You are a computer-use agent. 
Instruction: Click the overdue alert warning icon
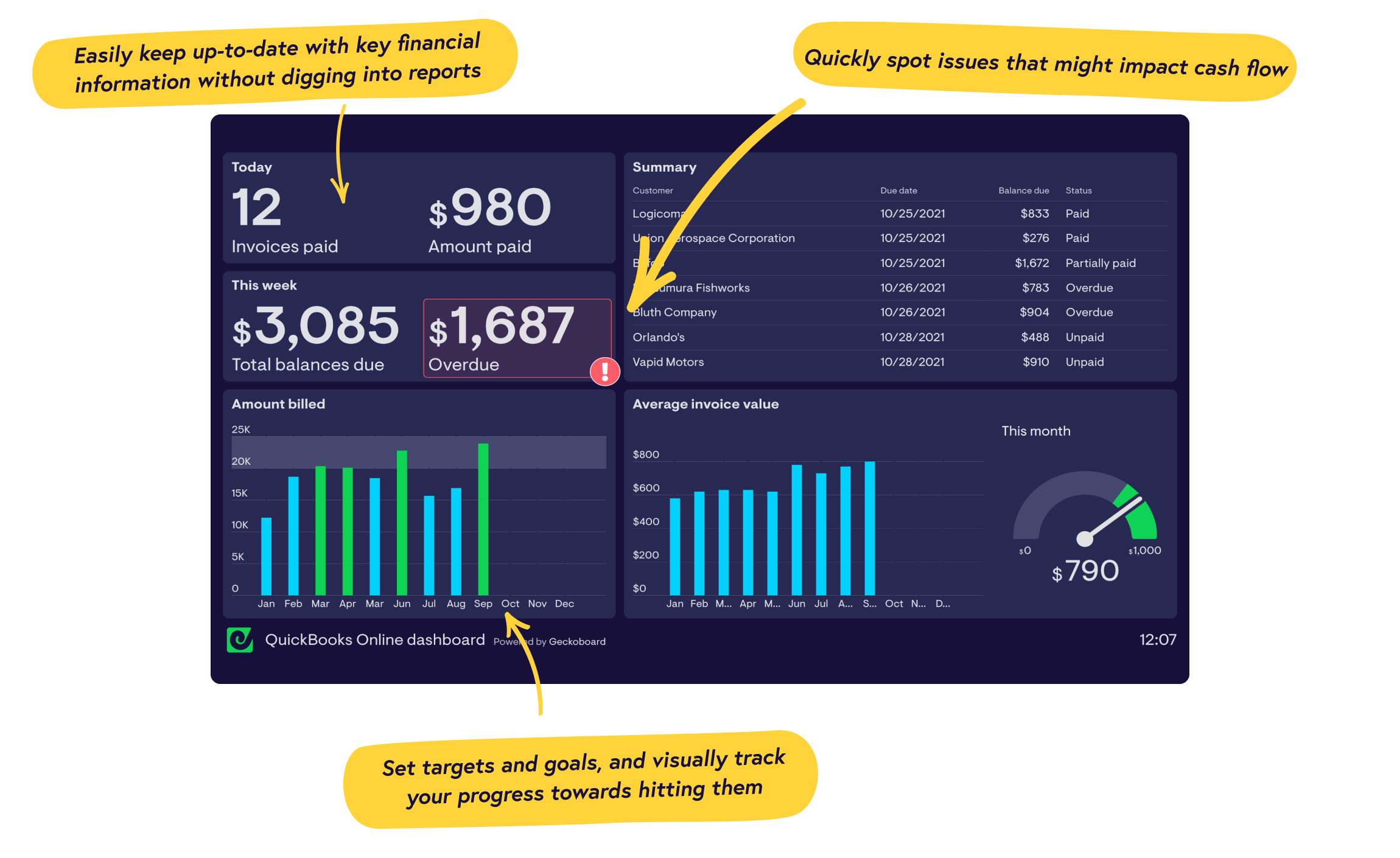(x=609, y=375)
